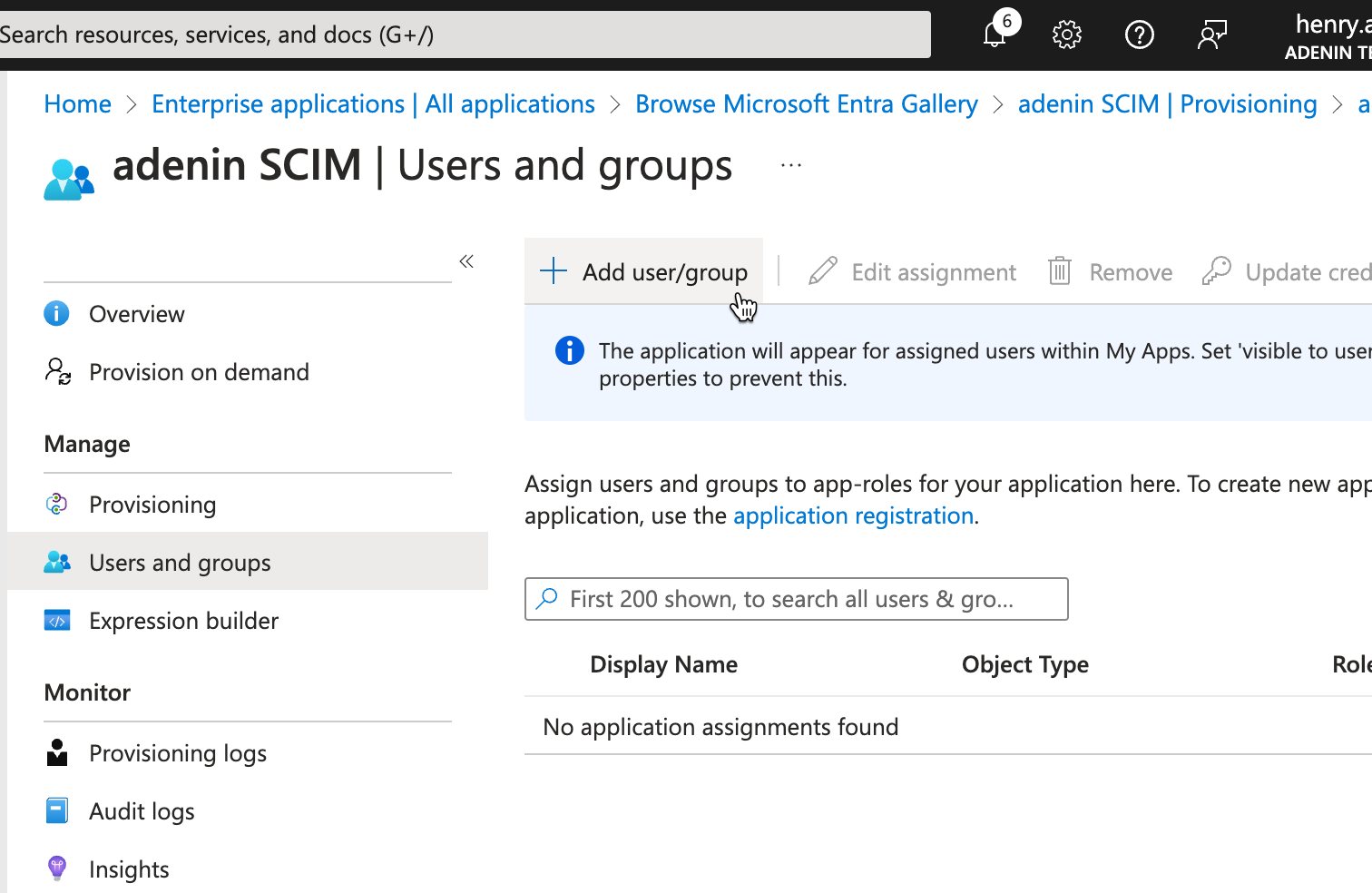
Task: Follow the application registration link
Action: point(853,515)
